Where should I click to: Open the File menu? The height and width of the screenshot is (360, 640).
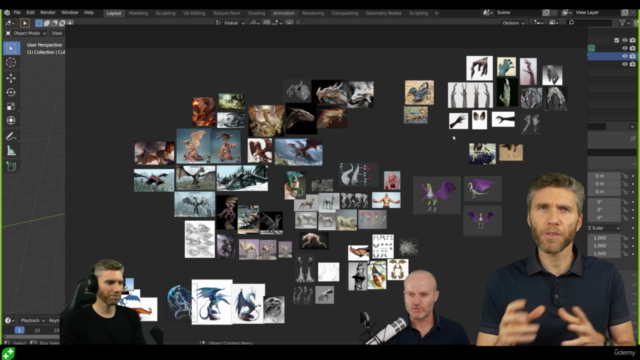[17, 13]
